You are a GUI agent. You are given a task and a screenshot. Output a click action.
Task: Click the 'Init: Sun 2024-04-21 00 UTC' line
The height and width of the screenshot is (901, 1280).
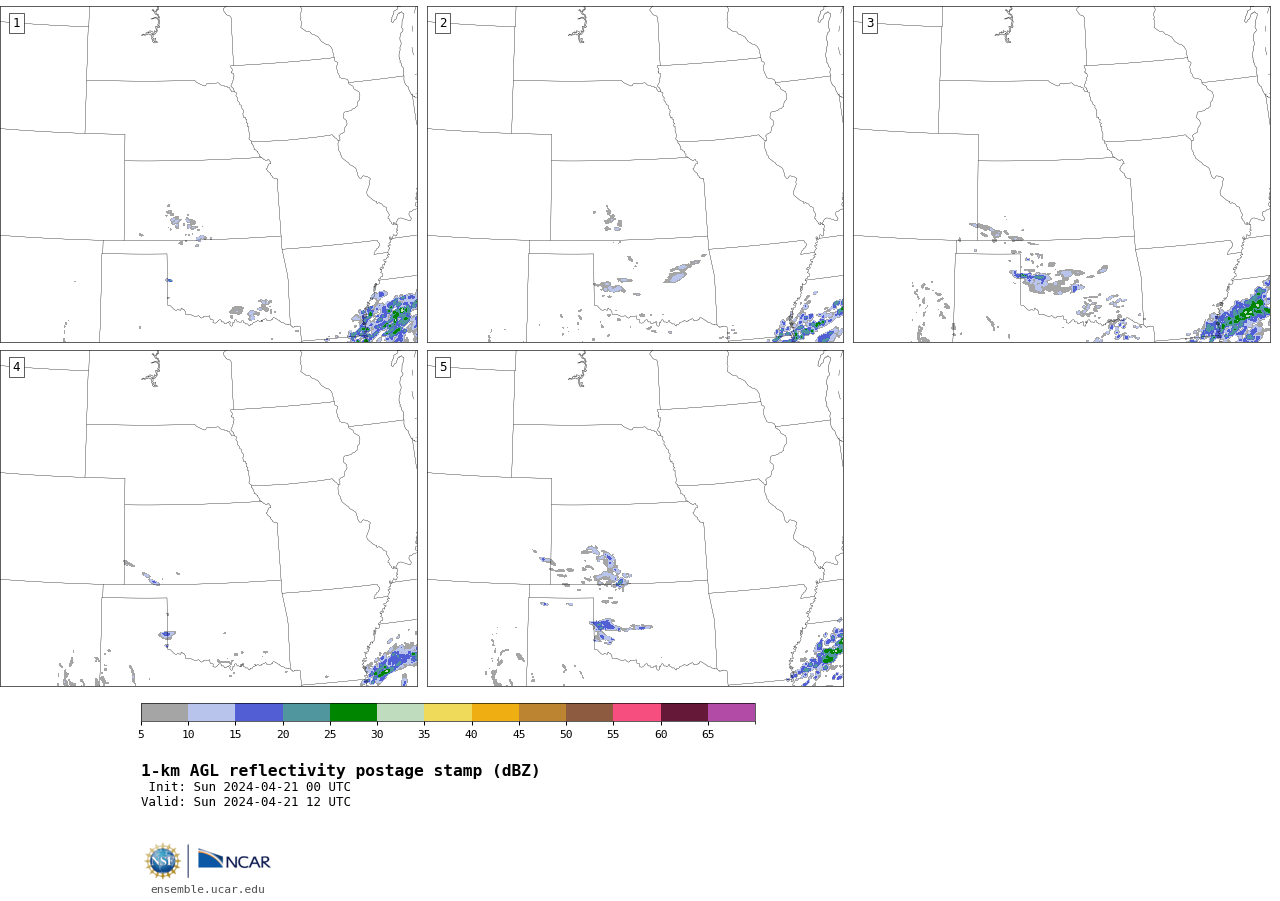(250, 787)
